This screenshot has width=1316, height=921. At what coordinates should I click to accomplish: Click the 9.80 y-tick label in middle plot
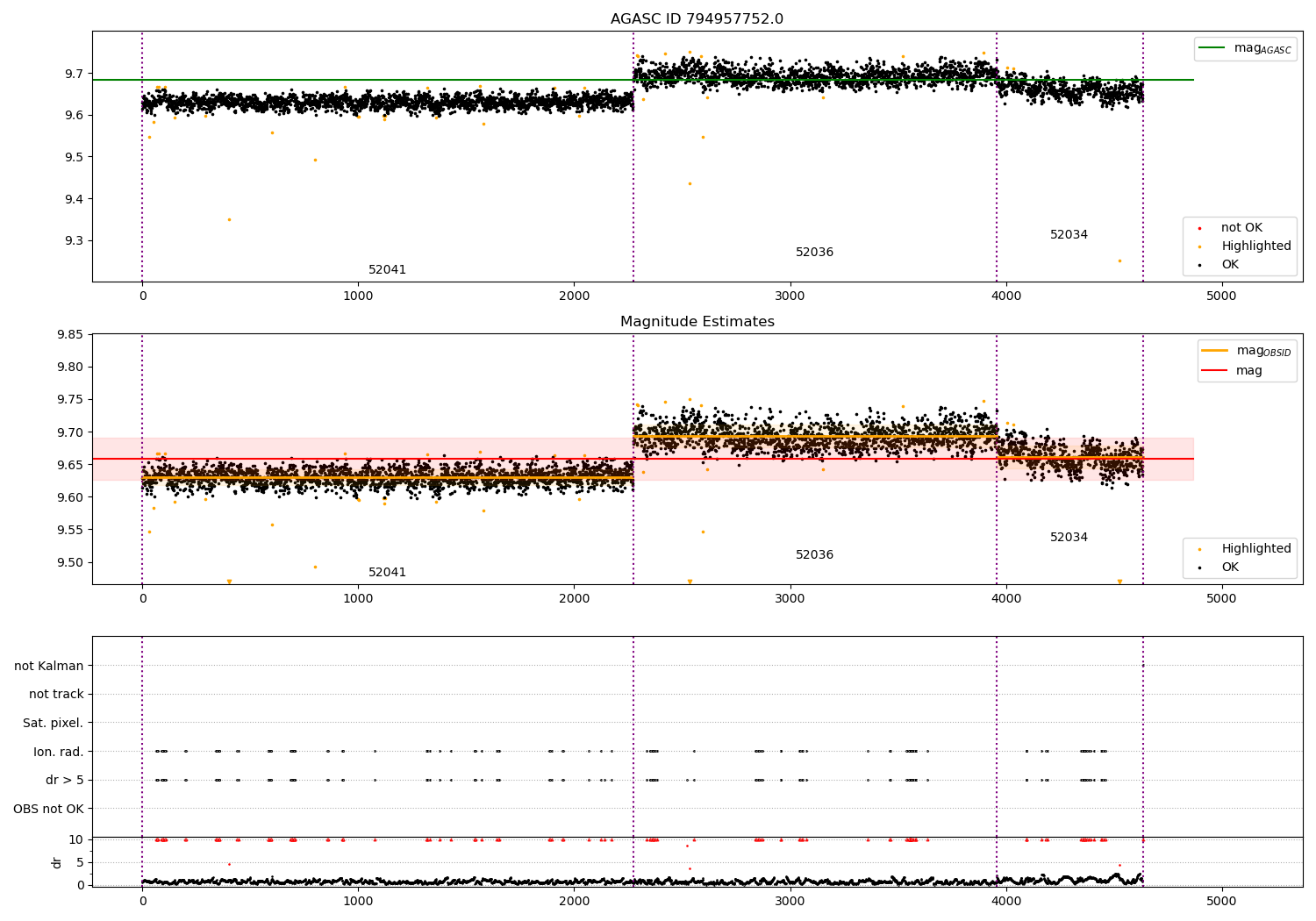coord(70,368)
